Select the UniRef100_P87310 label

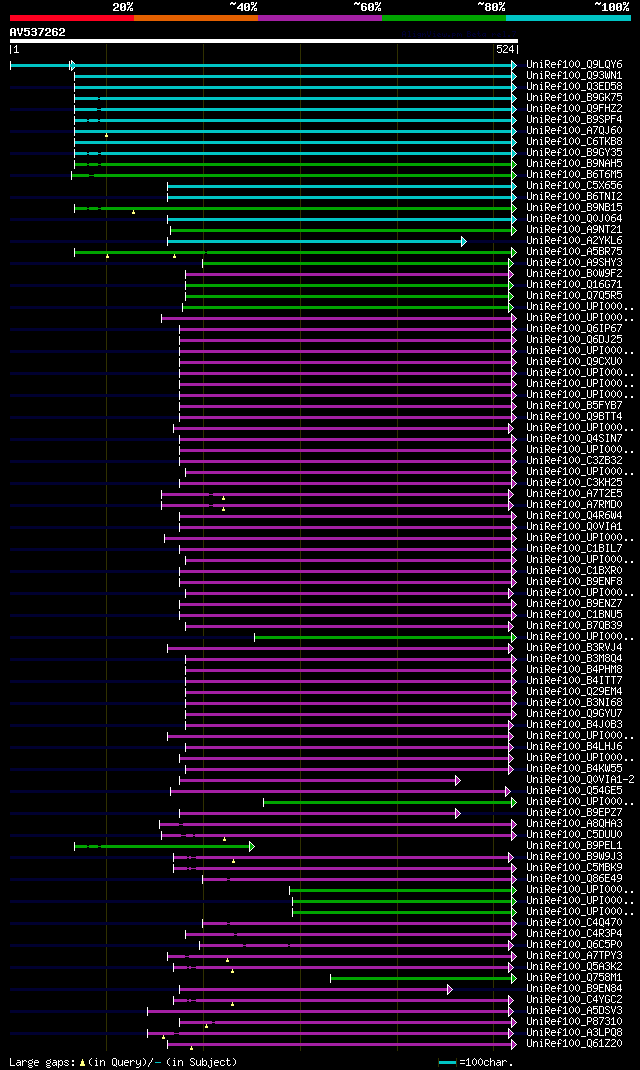(x=574, y=1022)
